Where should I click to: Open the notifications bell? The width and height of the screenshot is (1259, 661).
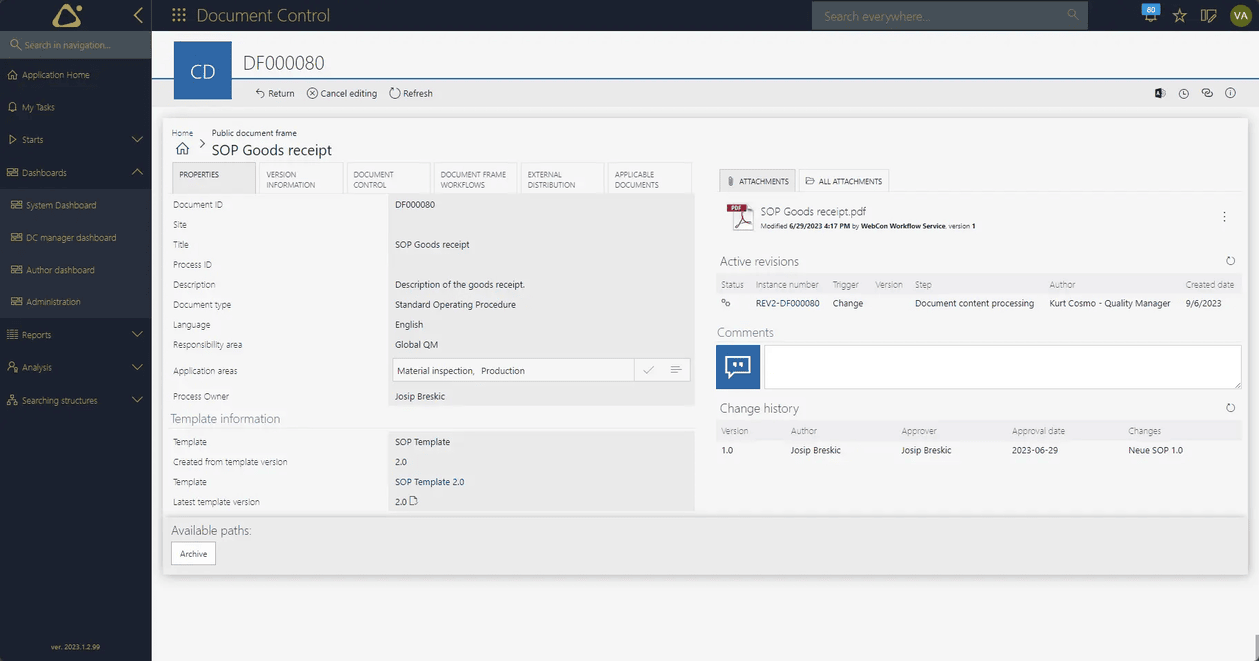(1150, 16)
